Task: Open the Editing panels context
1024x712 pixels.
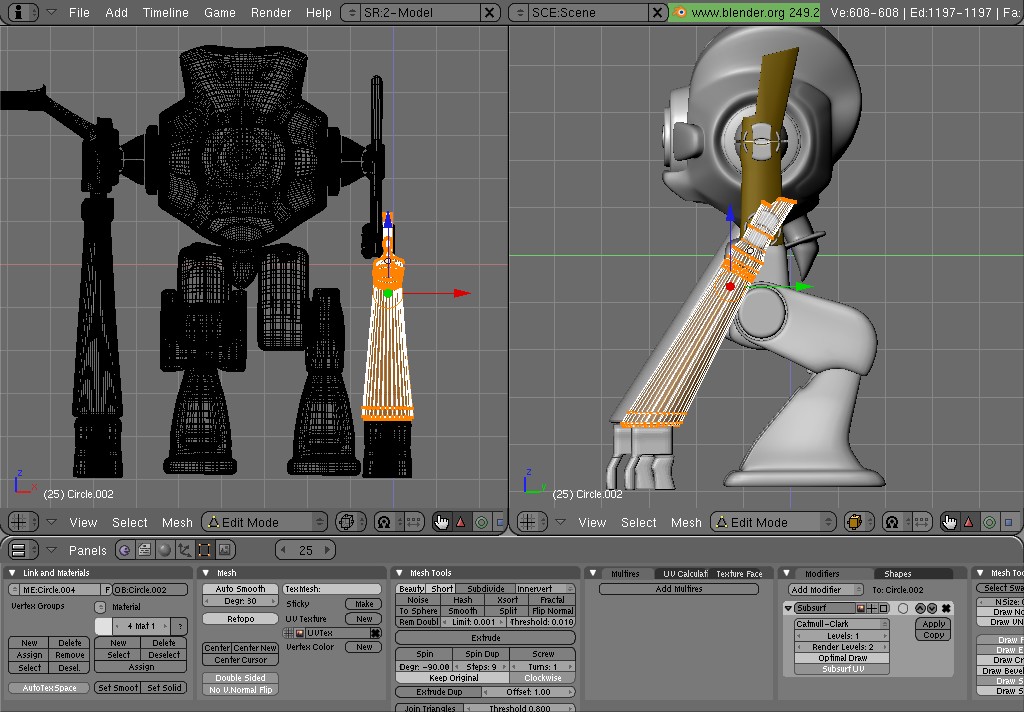Action: 204,550
